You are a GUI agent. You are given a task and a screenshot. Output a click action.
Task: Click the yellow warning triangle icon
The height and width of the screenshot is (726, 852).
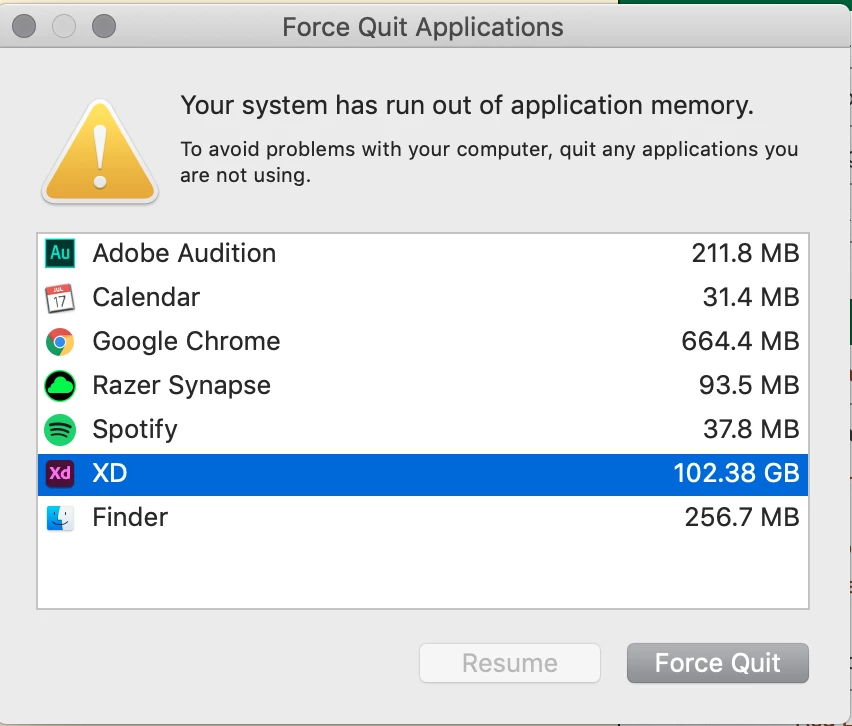[99, 151]
